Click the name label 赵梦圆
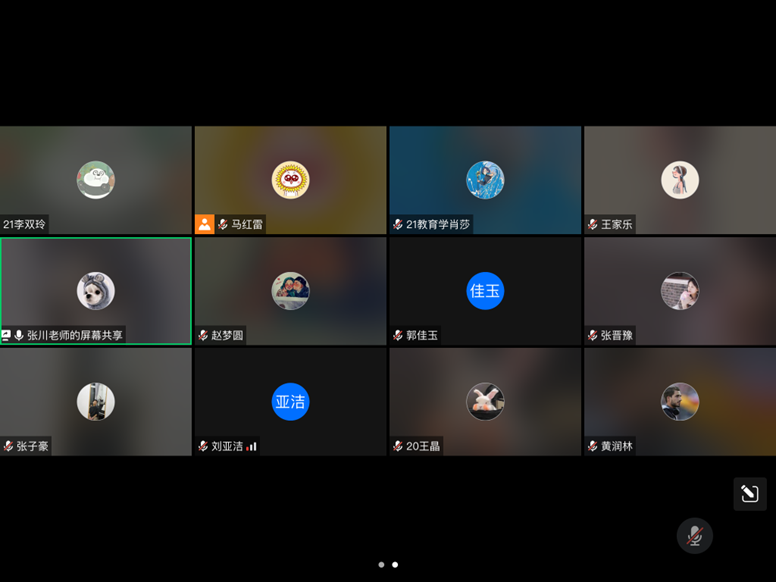Screen dimensions: 776x582 227,336
